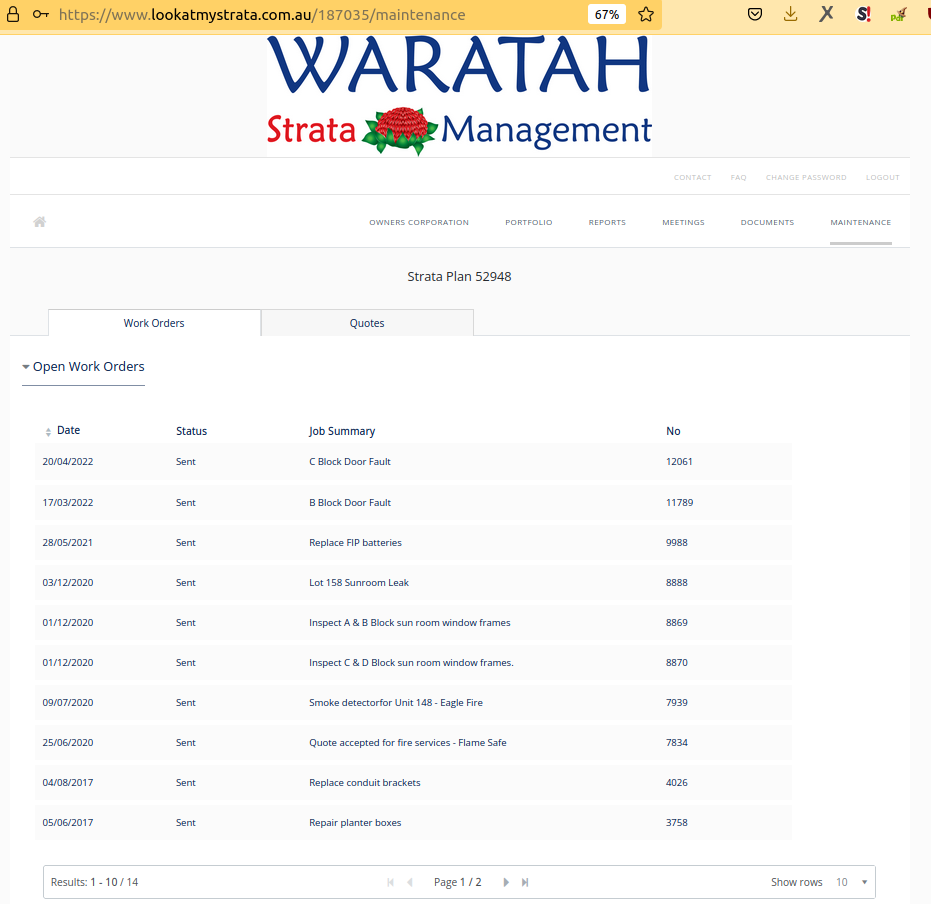
Task: Bookmark this page with the star icon
Action: [646, 14]
